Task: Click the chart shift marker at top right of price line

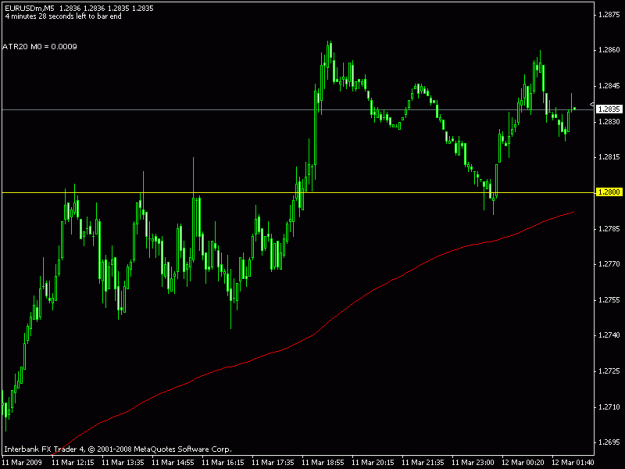Action: (x=592, y=104)
